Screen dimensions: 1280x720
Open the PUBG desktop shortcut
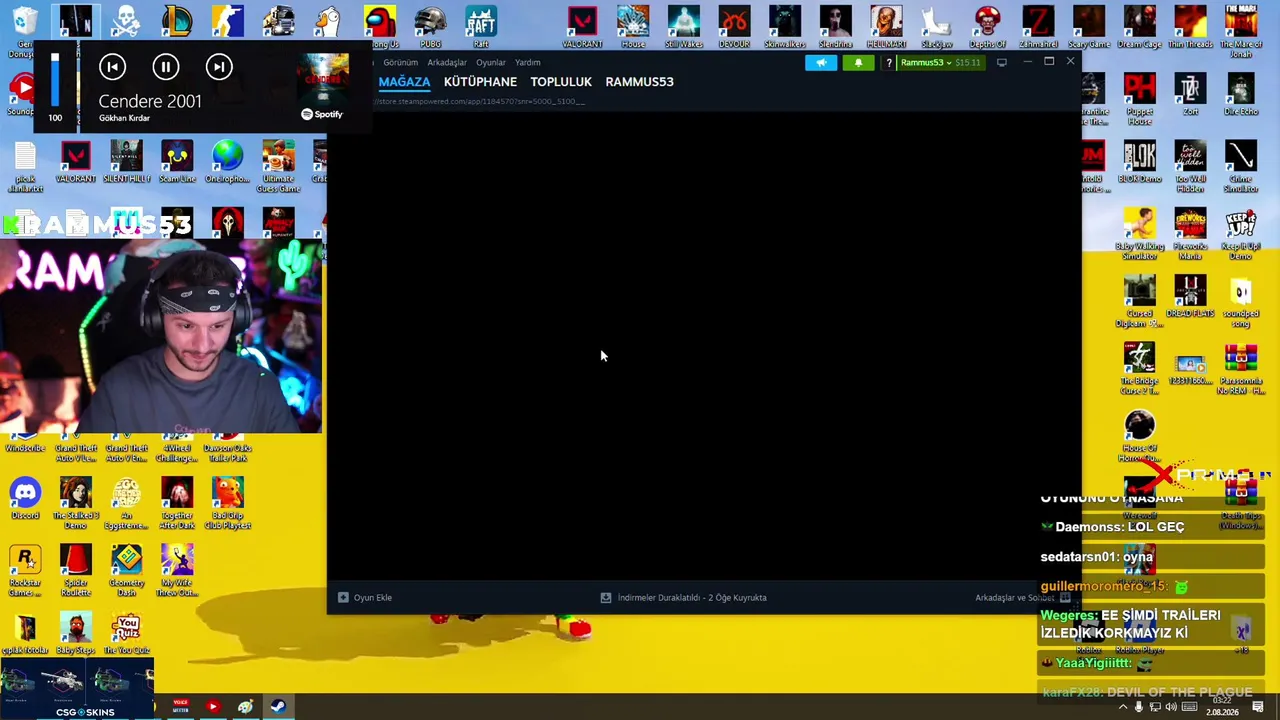[430, 28]
